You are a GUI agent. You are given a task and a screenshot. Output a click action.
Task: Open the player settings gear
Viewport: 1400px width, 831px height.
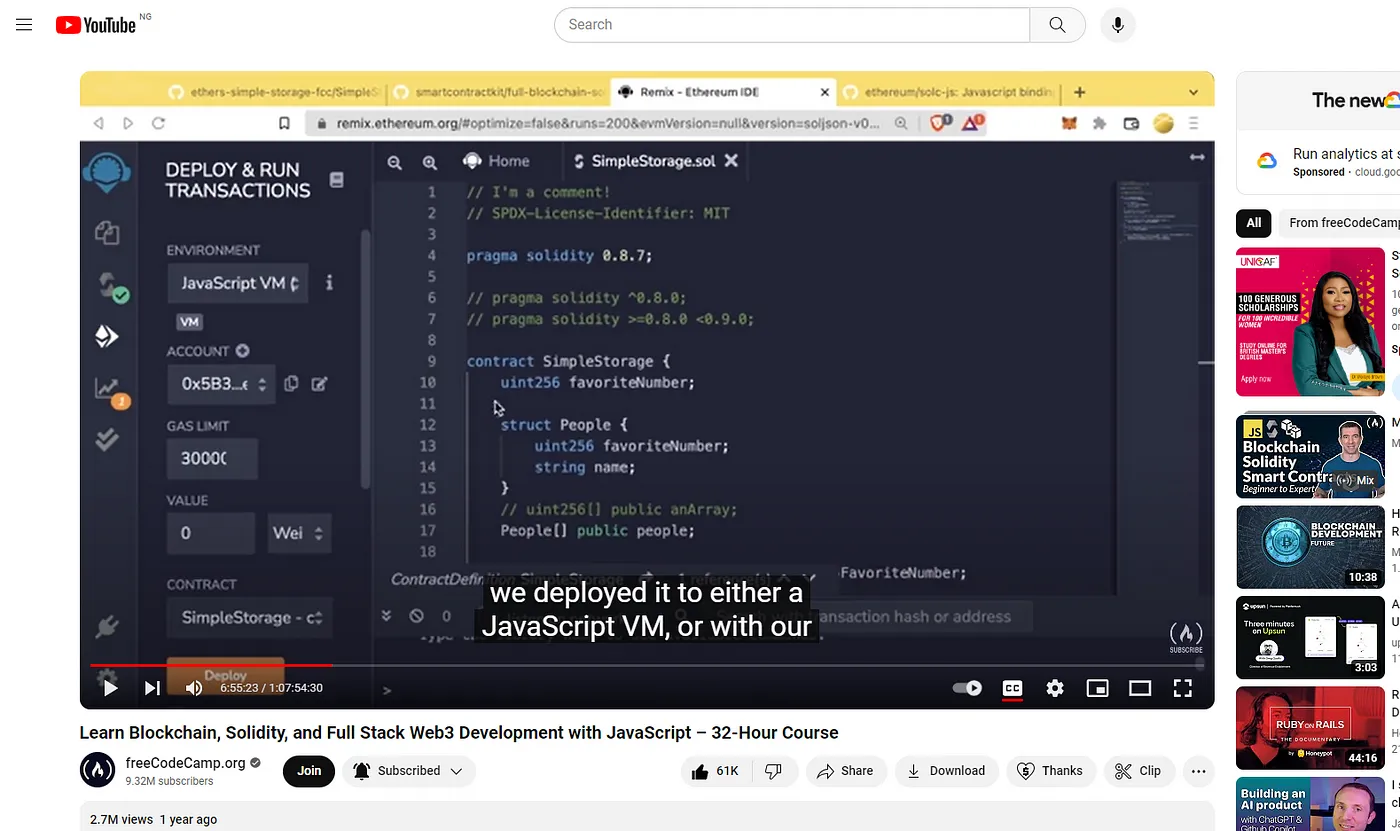[1055, 688]
